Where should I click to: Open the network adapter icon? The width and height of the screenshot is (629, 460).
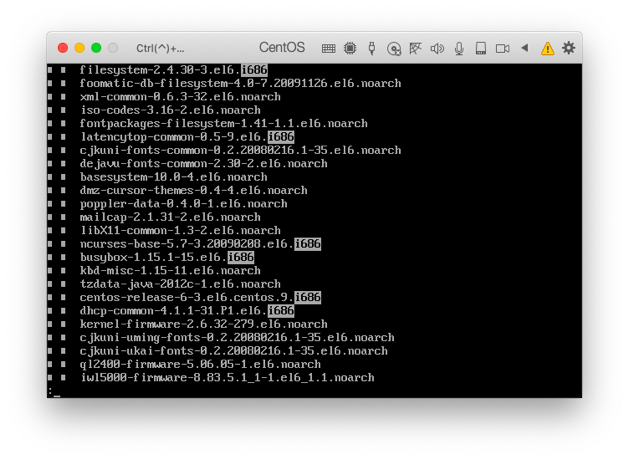415,48
